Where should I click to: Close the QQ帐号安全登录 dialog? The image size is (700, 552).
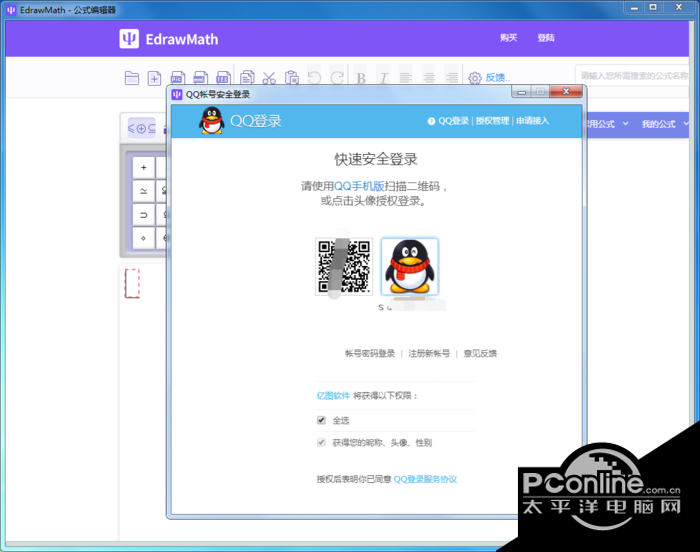[x=566, y=92]
